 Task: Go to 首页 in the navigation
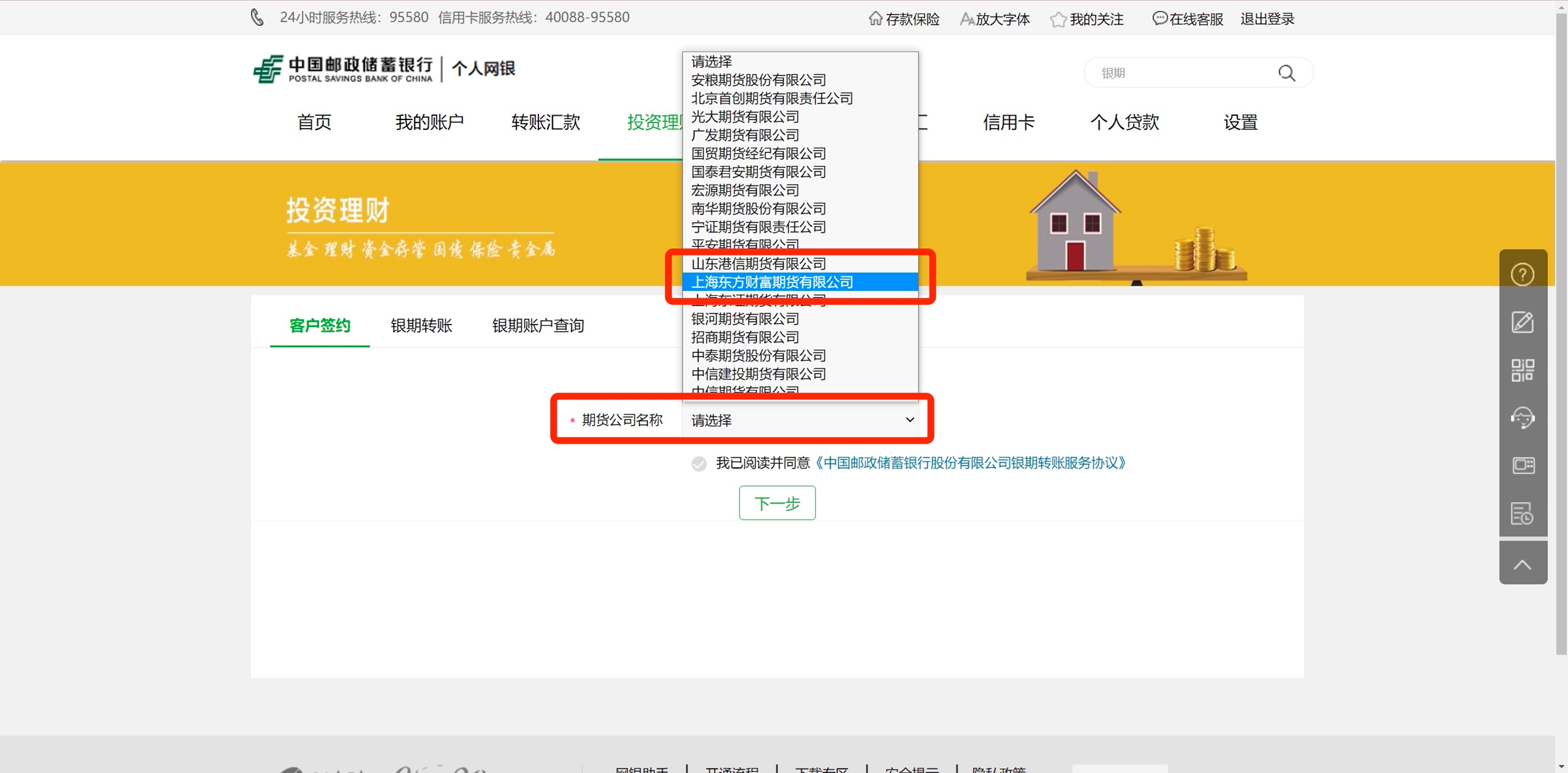tap(314, 123)
